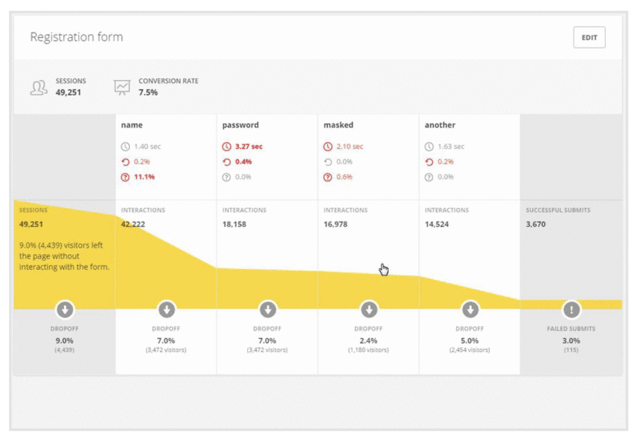Click the sessions people icon
640x440 pixels.
(39, 87)
